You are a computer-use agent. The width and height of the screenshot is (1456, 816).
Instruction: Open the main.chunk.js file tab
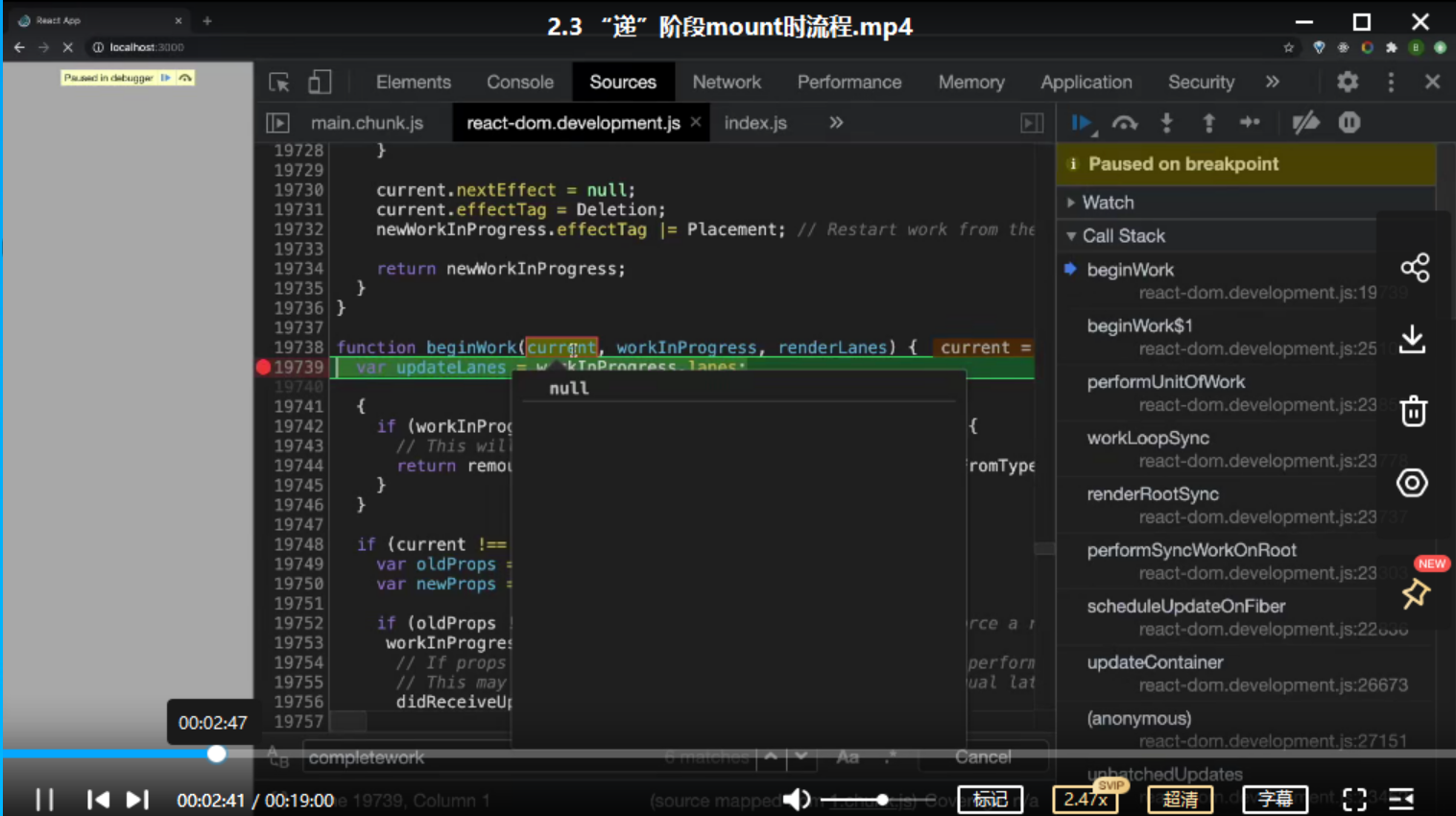(x=367, y=123)
